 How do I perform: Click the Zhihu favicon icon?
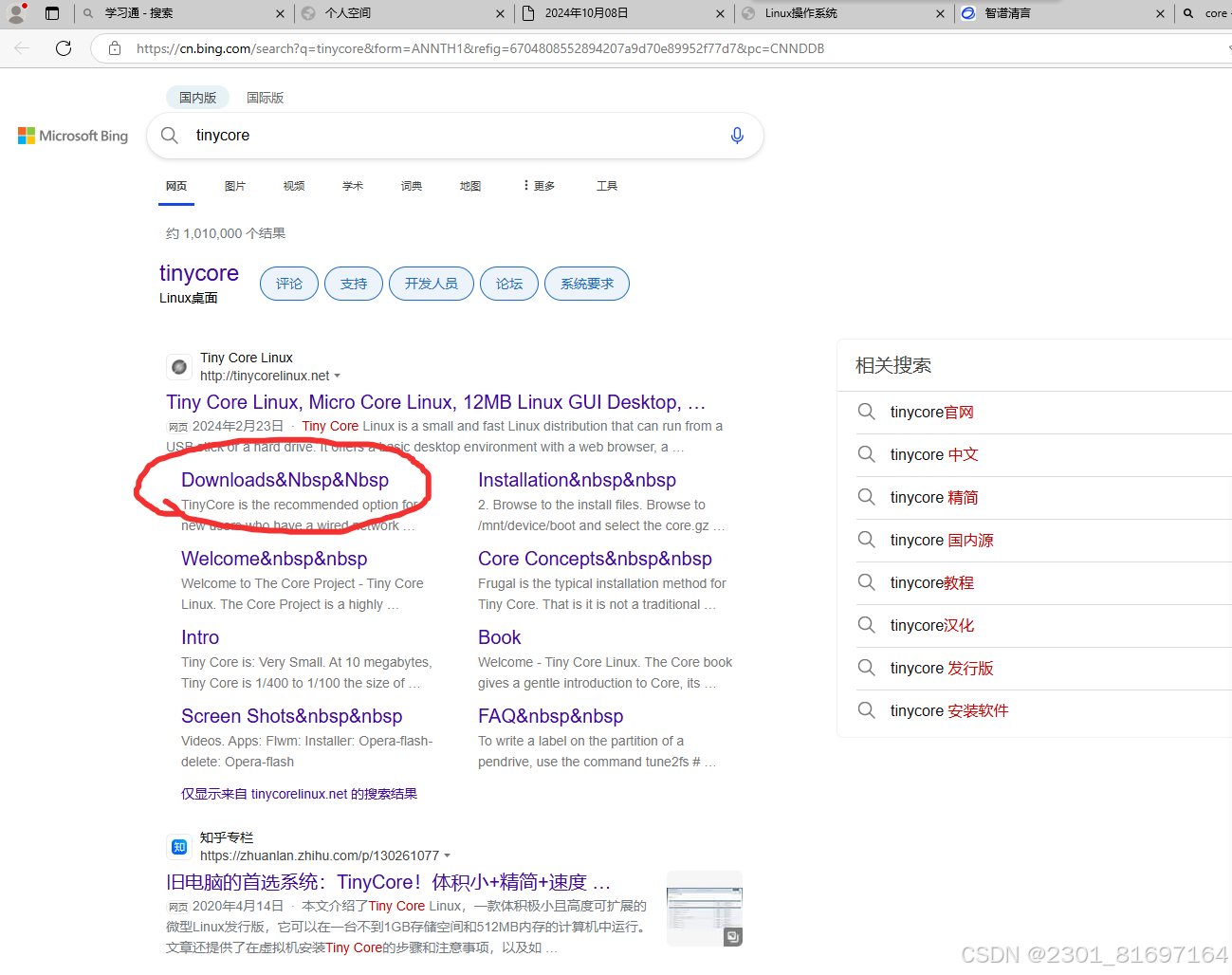179,847
